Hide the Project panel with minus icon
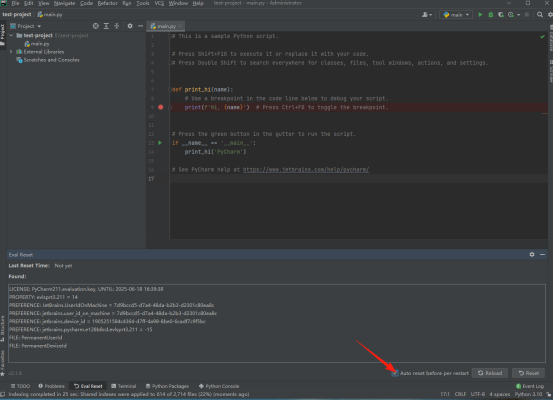 point(140,26)
